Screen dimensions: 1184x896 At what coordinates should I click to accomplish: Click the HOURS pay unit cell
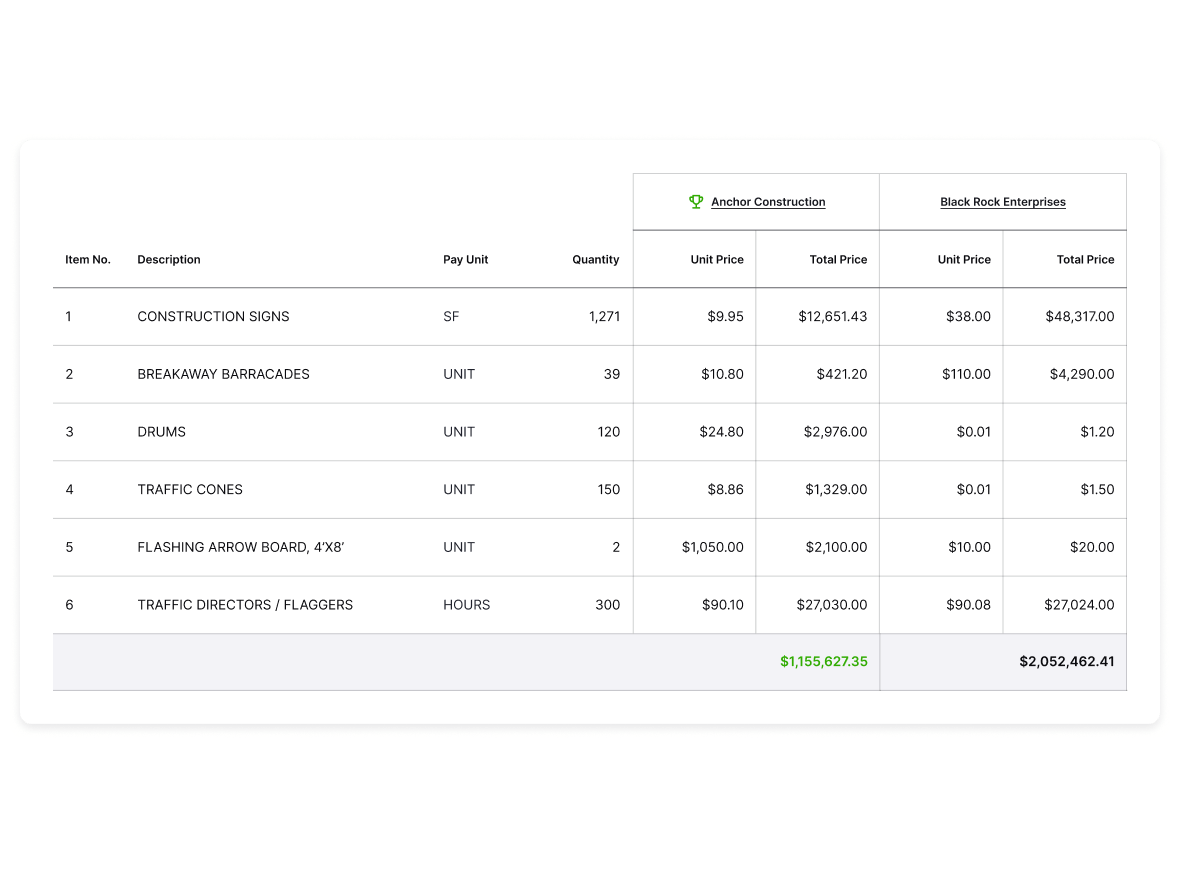tap(467, 605)
